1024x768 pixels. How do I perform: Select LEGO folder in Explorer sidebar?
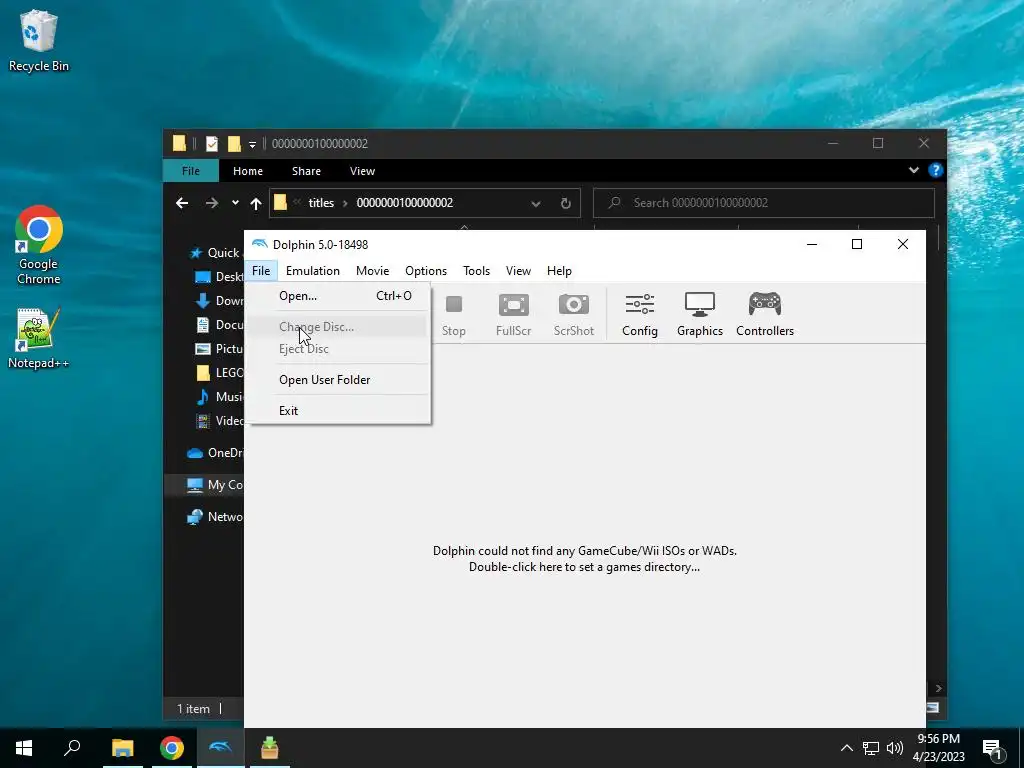pyautogui.click(x=219, y=372)
